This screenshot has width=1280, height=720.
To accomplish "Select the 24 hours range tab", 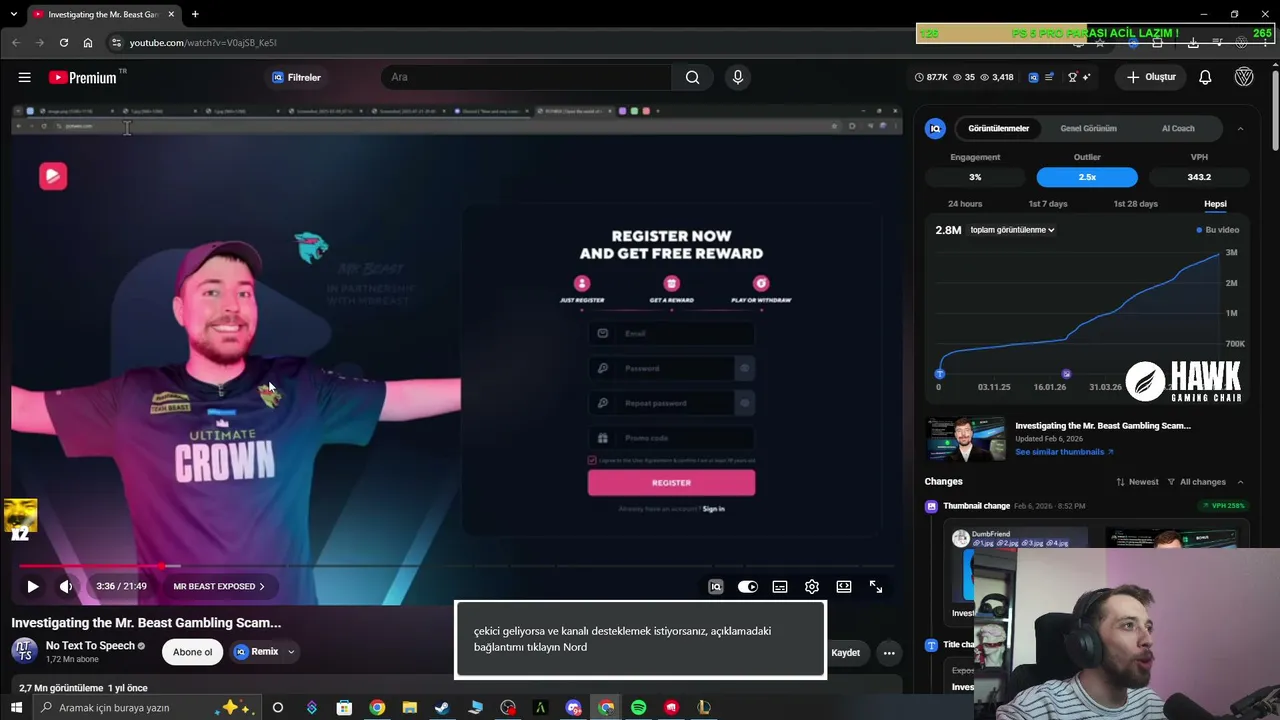I will click(965, 204).
